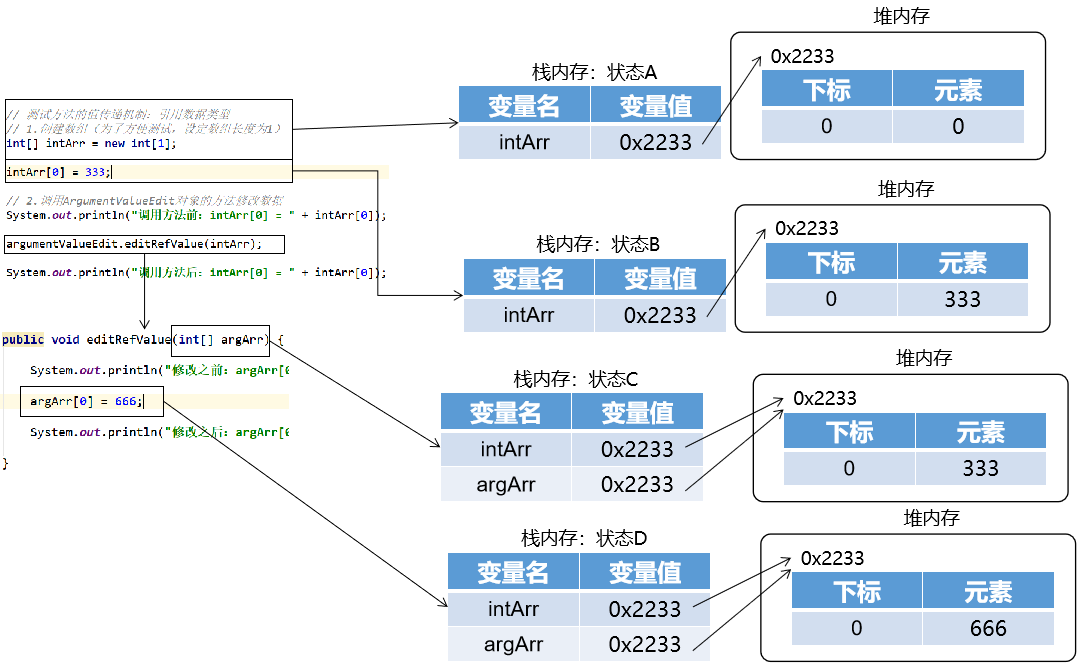Select the argArr cell in the 状态C table
1077x663 pixels.
click(x=506, y=484)
